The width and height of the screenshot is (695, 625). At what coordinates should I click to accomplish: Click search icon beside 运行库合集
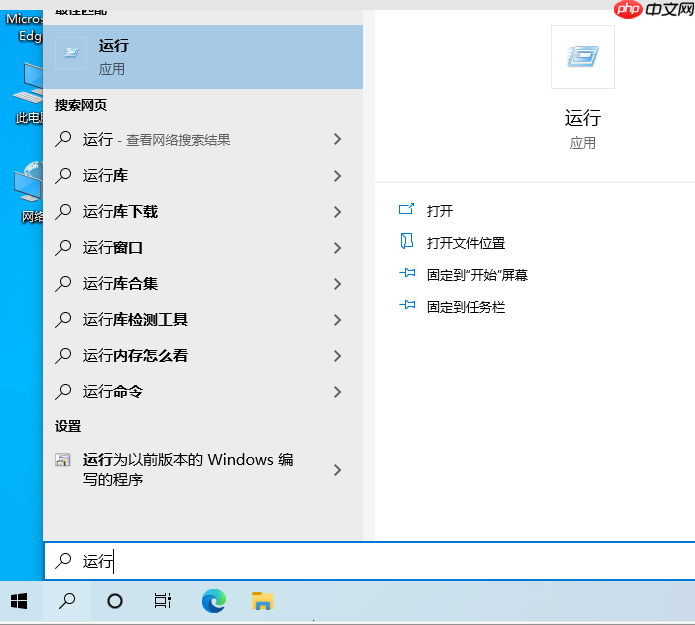(63, 283)
